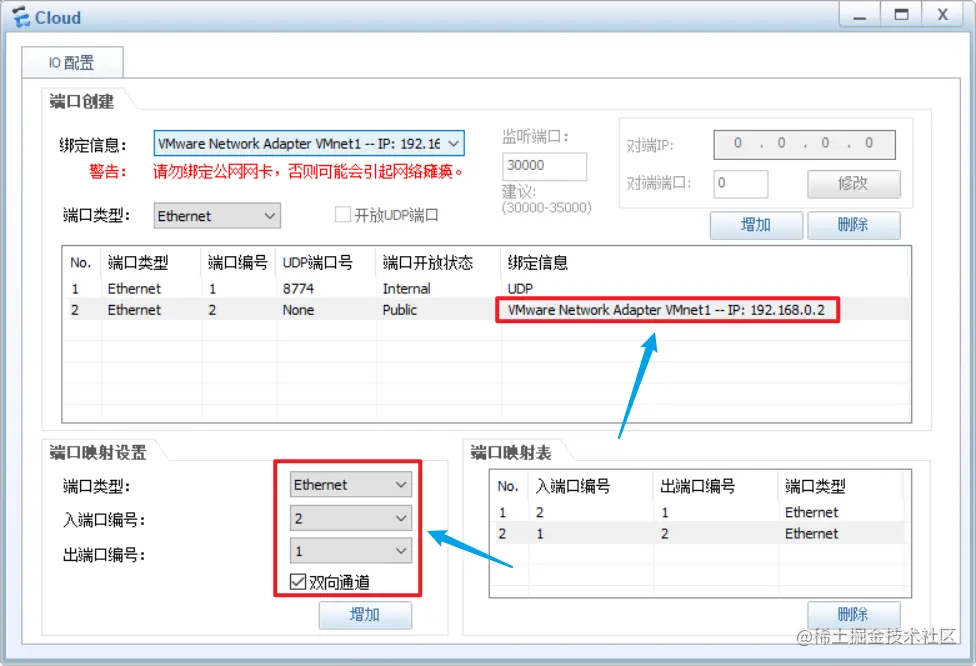Select port row 1 with UDP 8774
Image resolution: width=976 pixels, height=666 pixels.
[486, 289]
